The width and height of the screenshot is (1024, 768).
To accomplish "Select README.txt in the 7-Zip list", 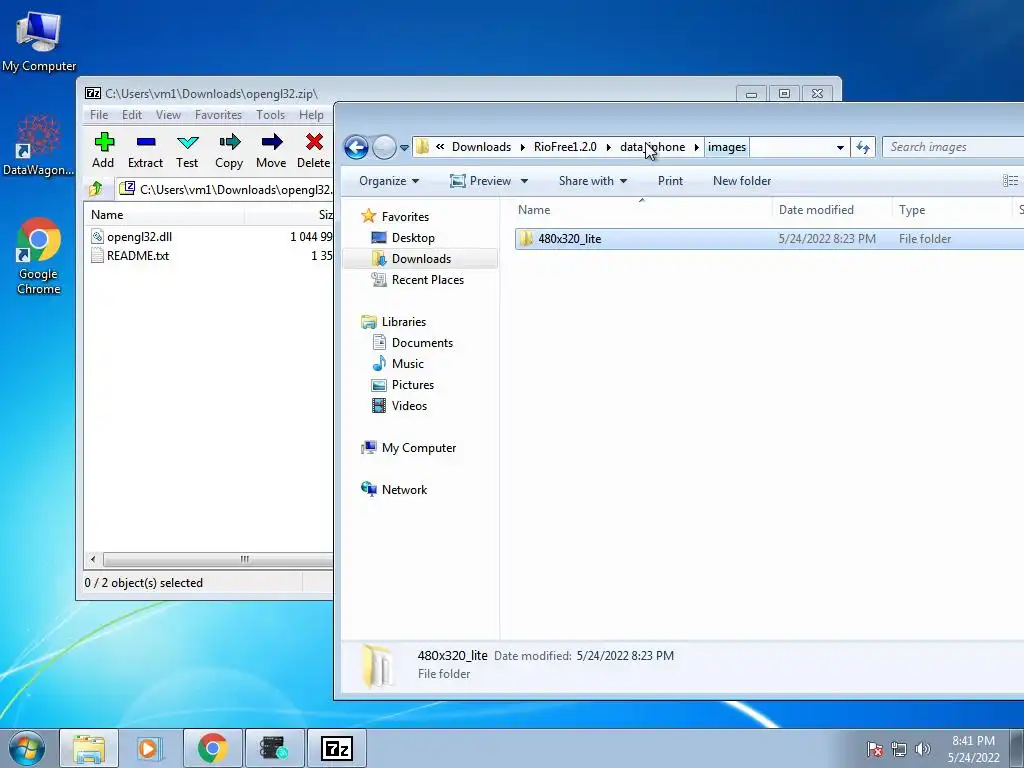I will pos(138,255).
